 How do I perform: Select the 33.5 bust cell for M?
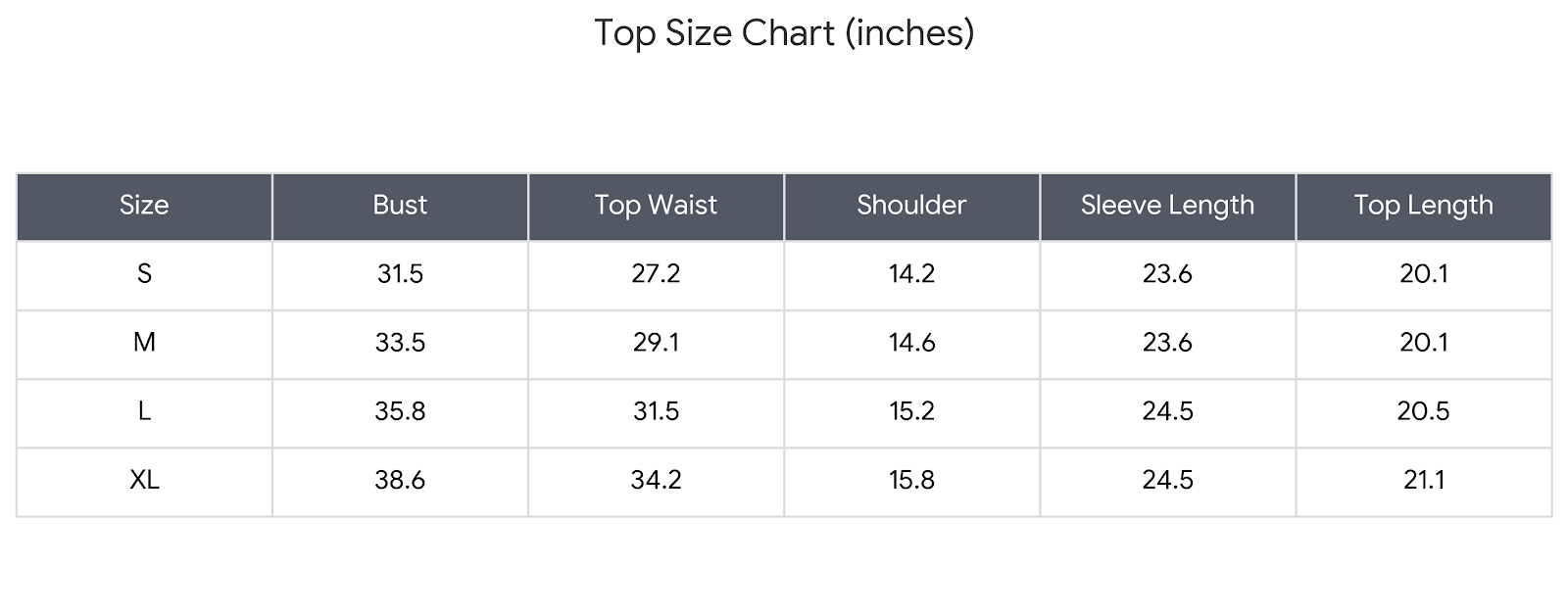(400, 343)
